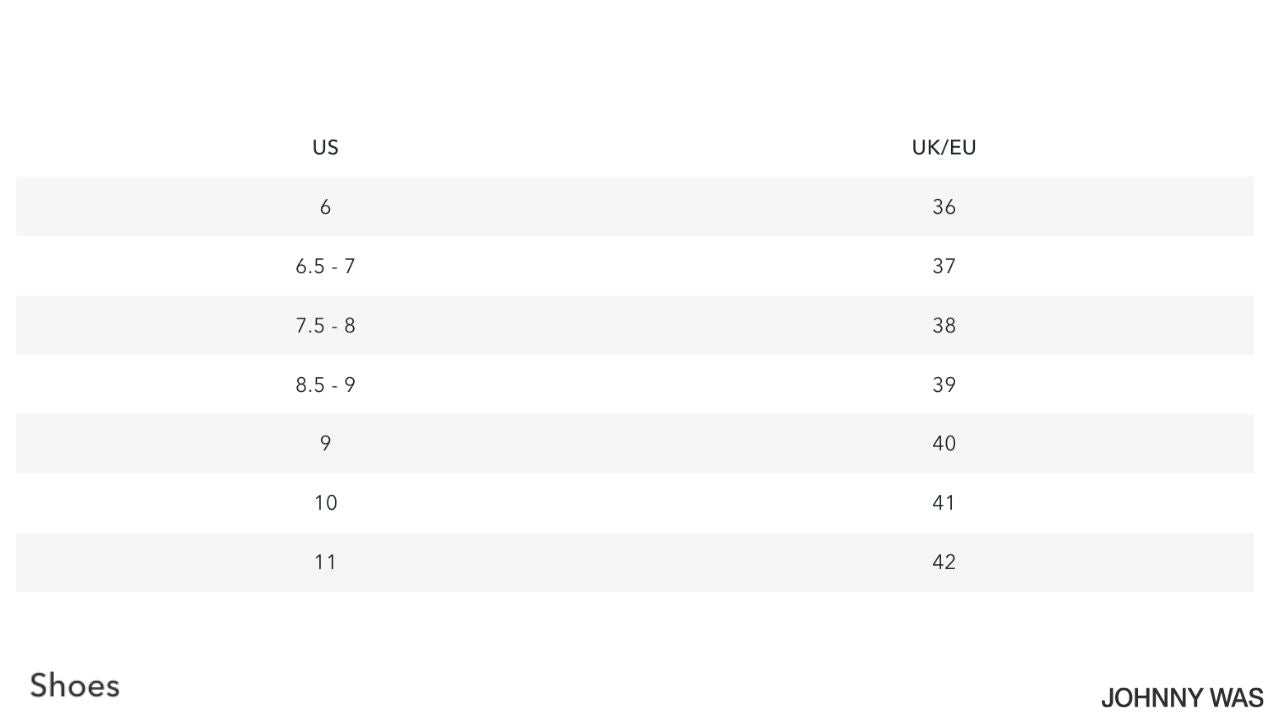The image size is (1280, 720).
Task: Click the Shoes heading text
Action: [x=75, y=686]
